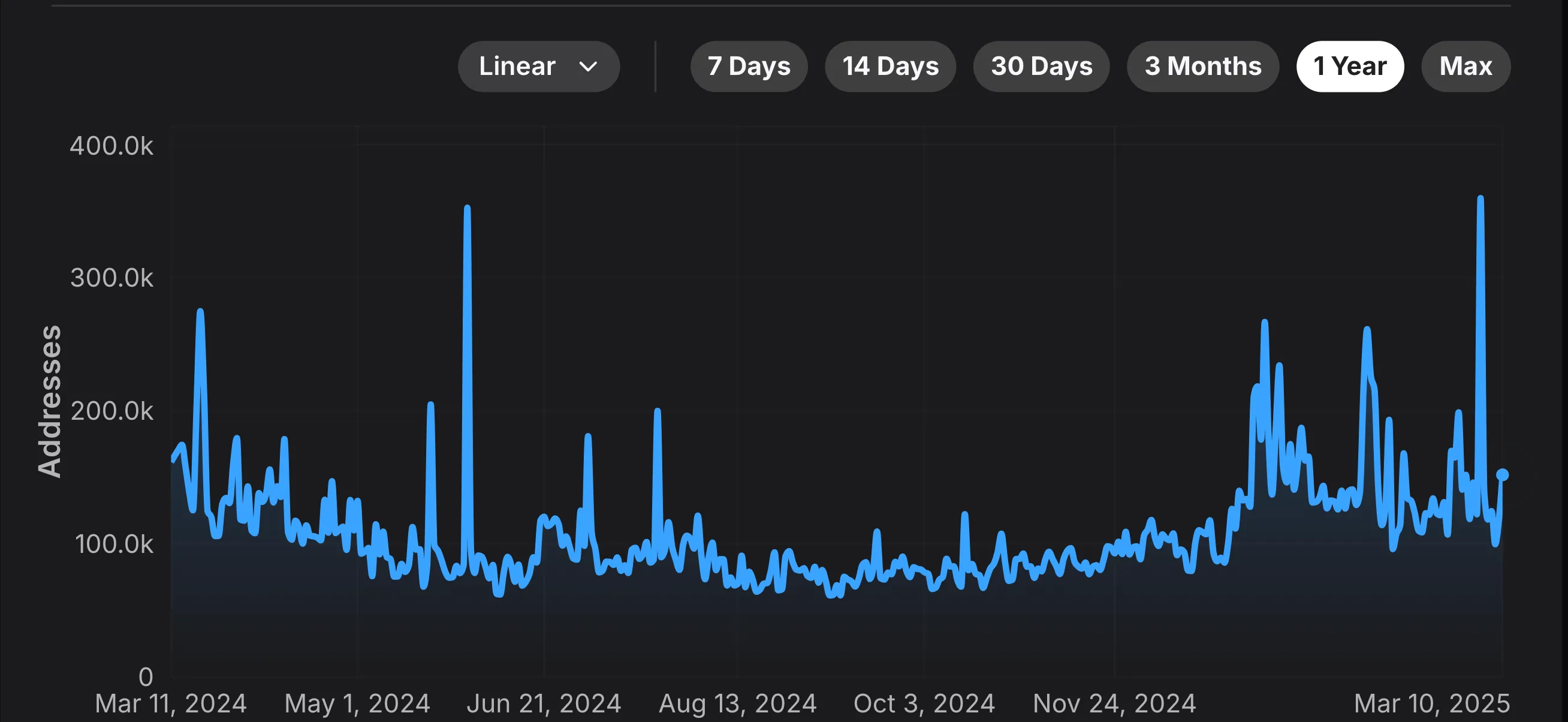This screenshot has height=722, width=1568.
Task: Click the May 1, 2024 date label
Action: tap(357, 704)
